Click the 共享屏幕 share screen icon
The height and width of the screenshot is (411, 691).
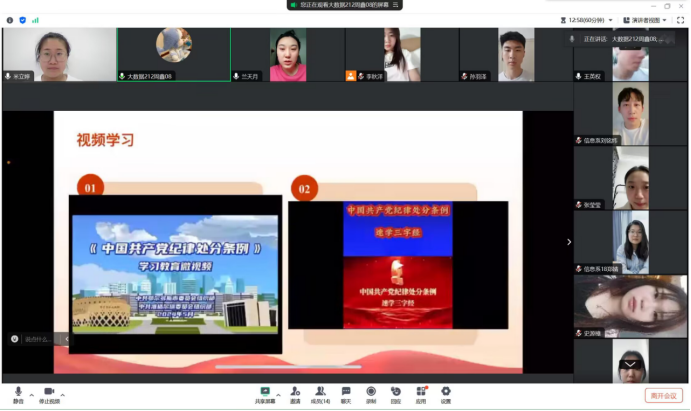[x=265, y=393]
